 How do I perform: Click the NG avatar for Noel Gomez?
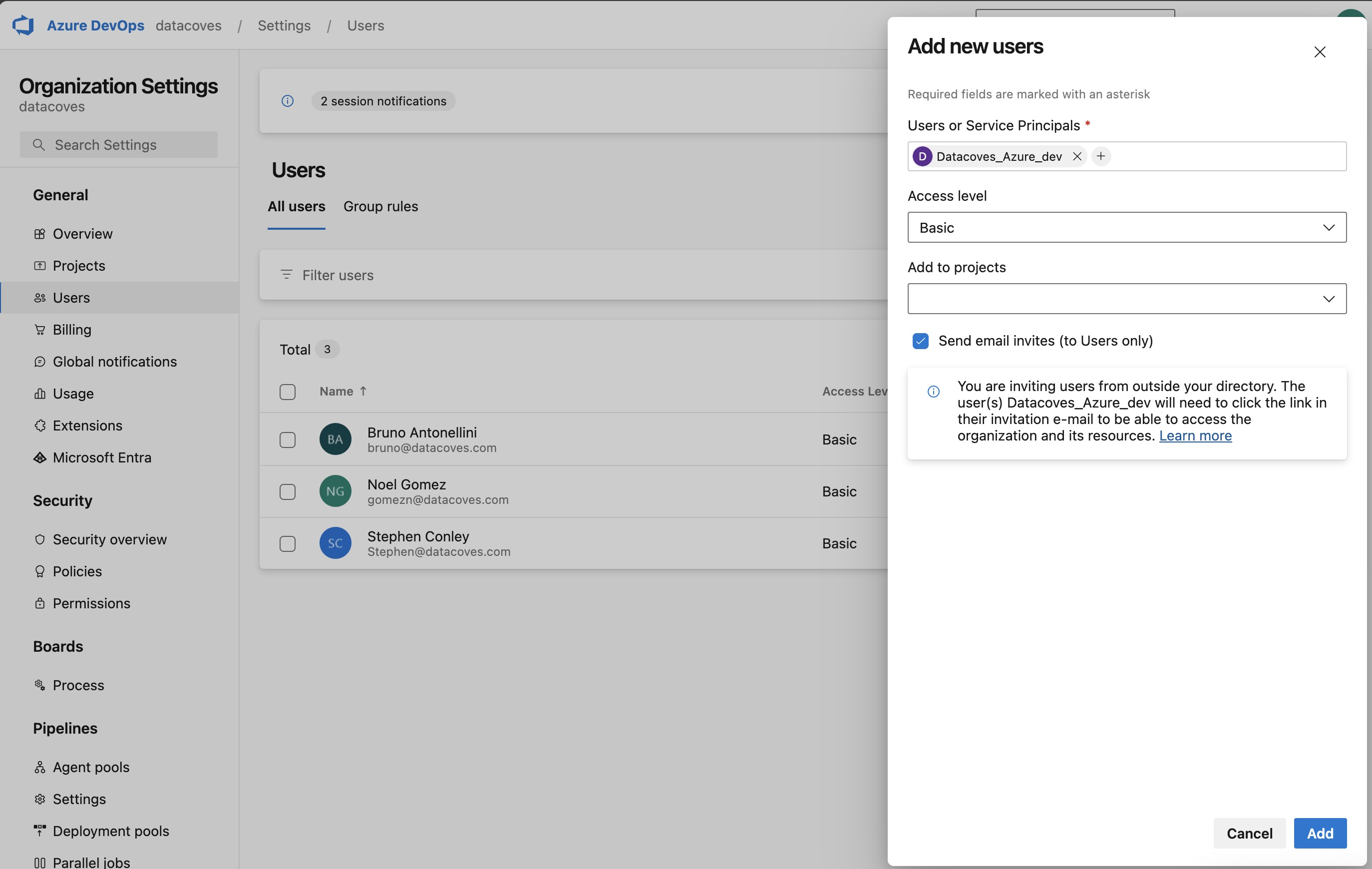[335, 490]
